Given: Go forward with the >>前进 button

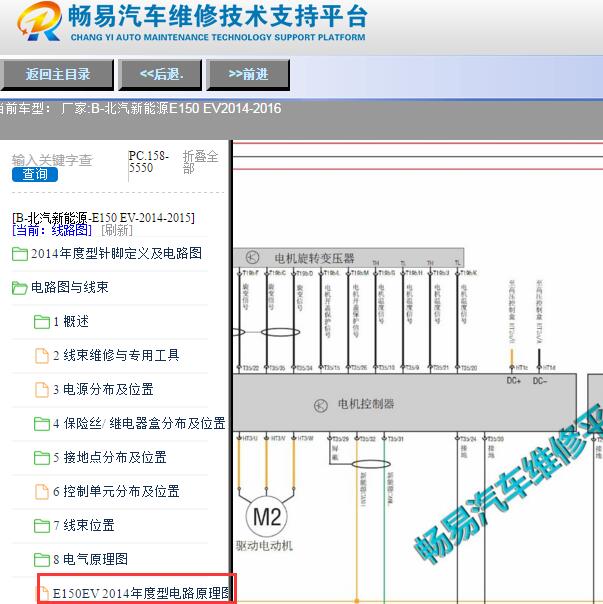Looking at the screenshot, I should 248,74.
